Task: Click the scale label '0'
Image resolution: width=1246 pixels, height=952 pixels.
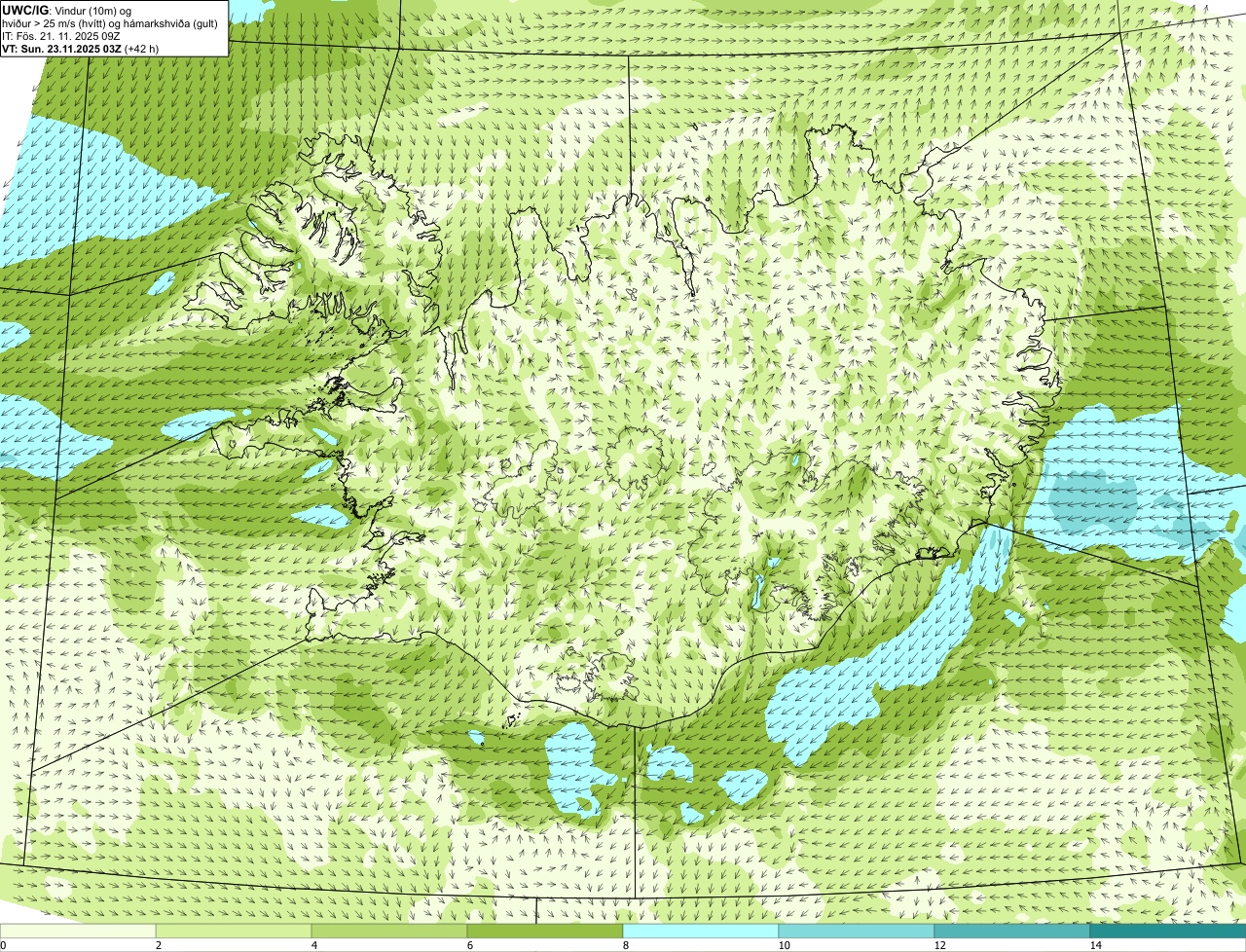Action: pyautogui.click(x=3, y=945)
